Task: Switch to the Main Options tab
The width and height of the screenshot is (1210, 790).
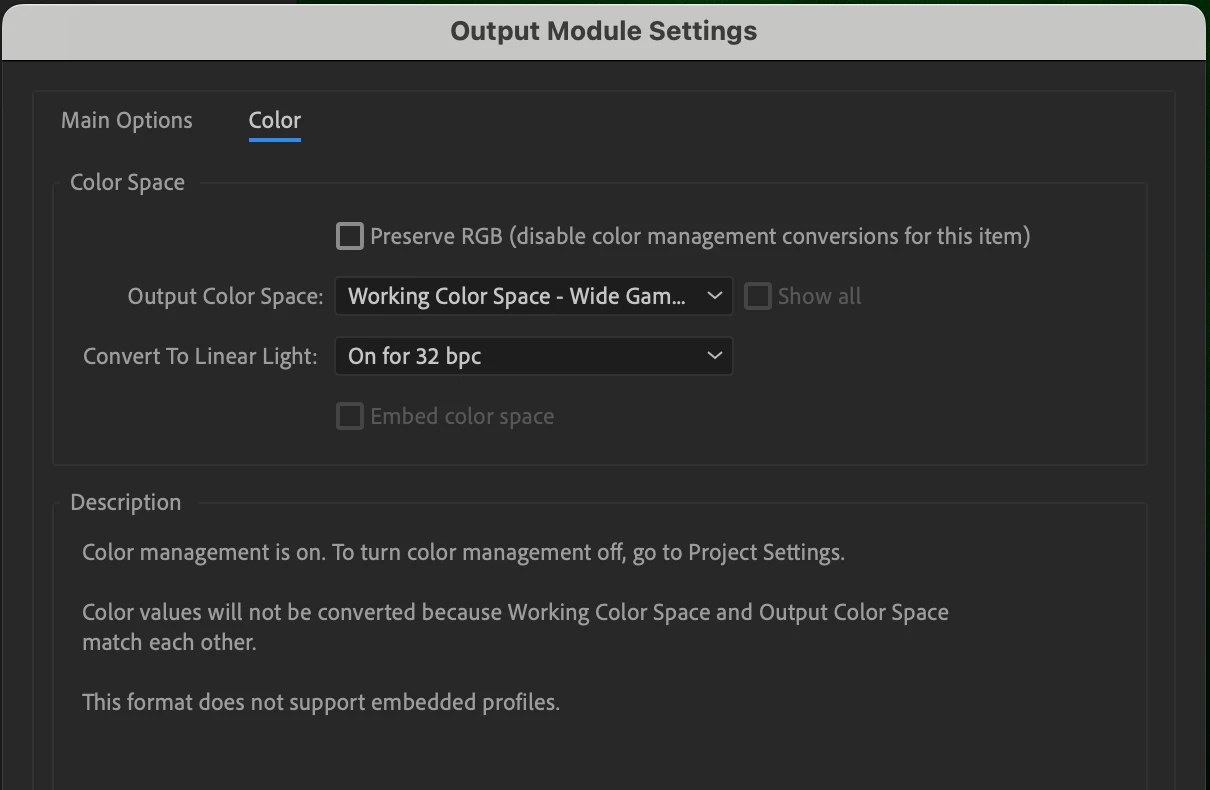Action: pos(127,121)
